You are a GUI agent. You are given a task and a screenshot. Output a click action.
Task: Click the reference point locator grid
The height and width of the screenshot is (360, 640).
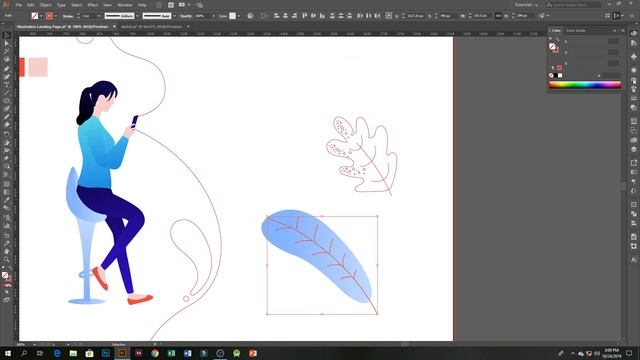coord(389,16)
